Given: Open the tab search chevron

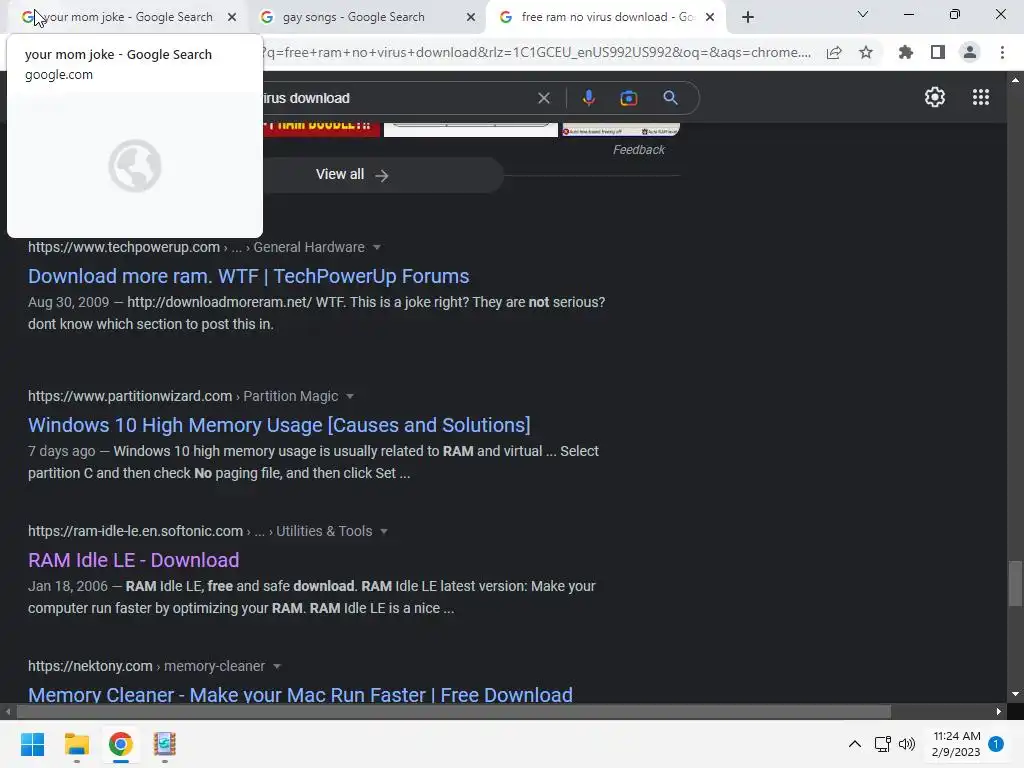Looking at the screenshot, I should [x=863, y=14].
